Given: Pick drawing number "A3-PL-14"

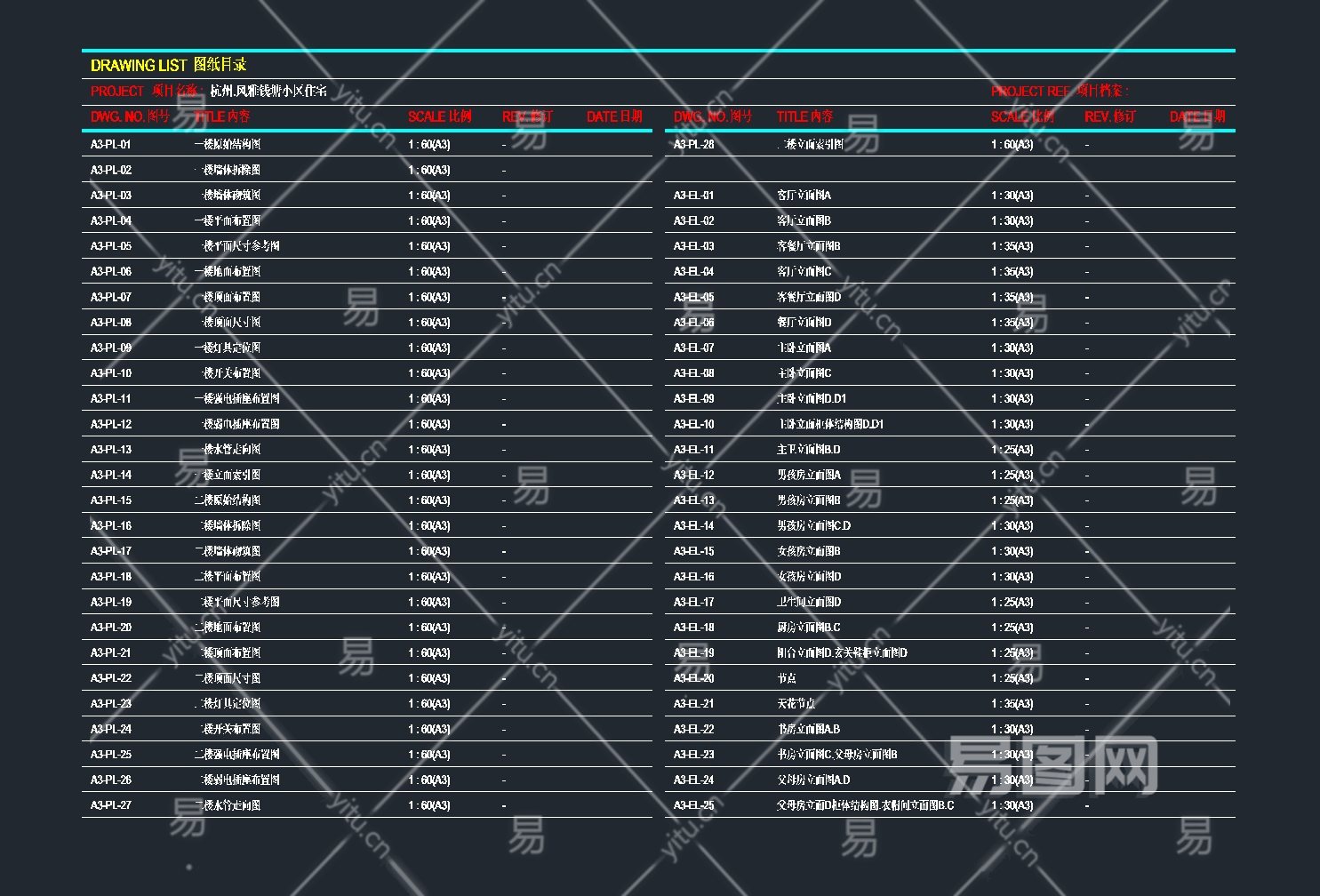Looking at the screenshot, I should (x=111, y=475).
